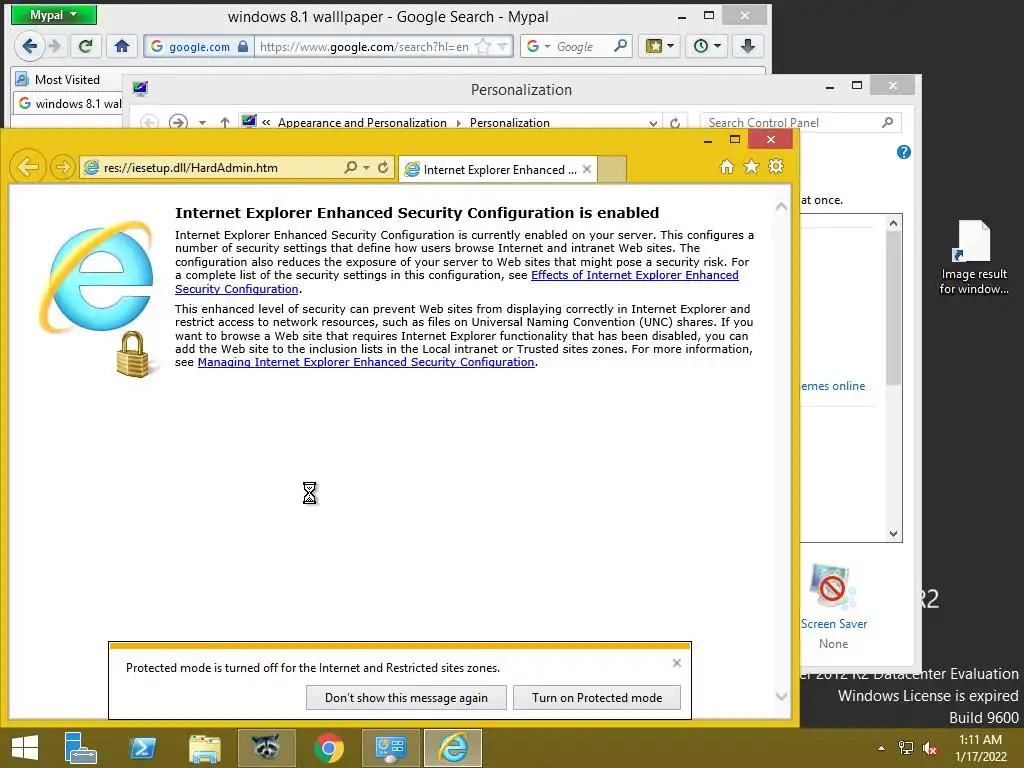Screen dimensions: 1024x768
Task: Launch PowerShell from taskbar
Action: (x=142, y=748)
